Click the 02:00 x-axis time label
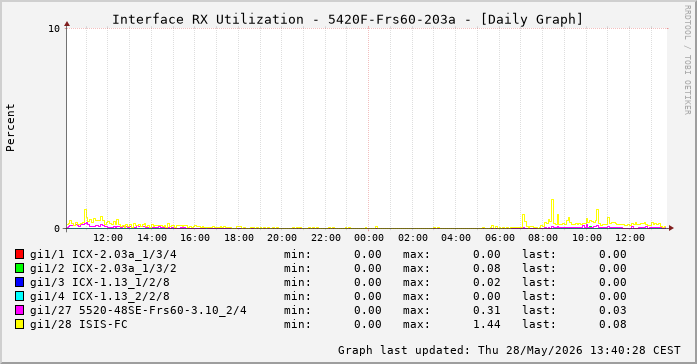 point(413,238)
